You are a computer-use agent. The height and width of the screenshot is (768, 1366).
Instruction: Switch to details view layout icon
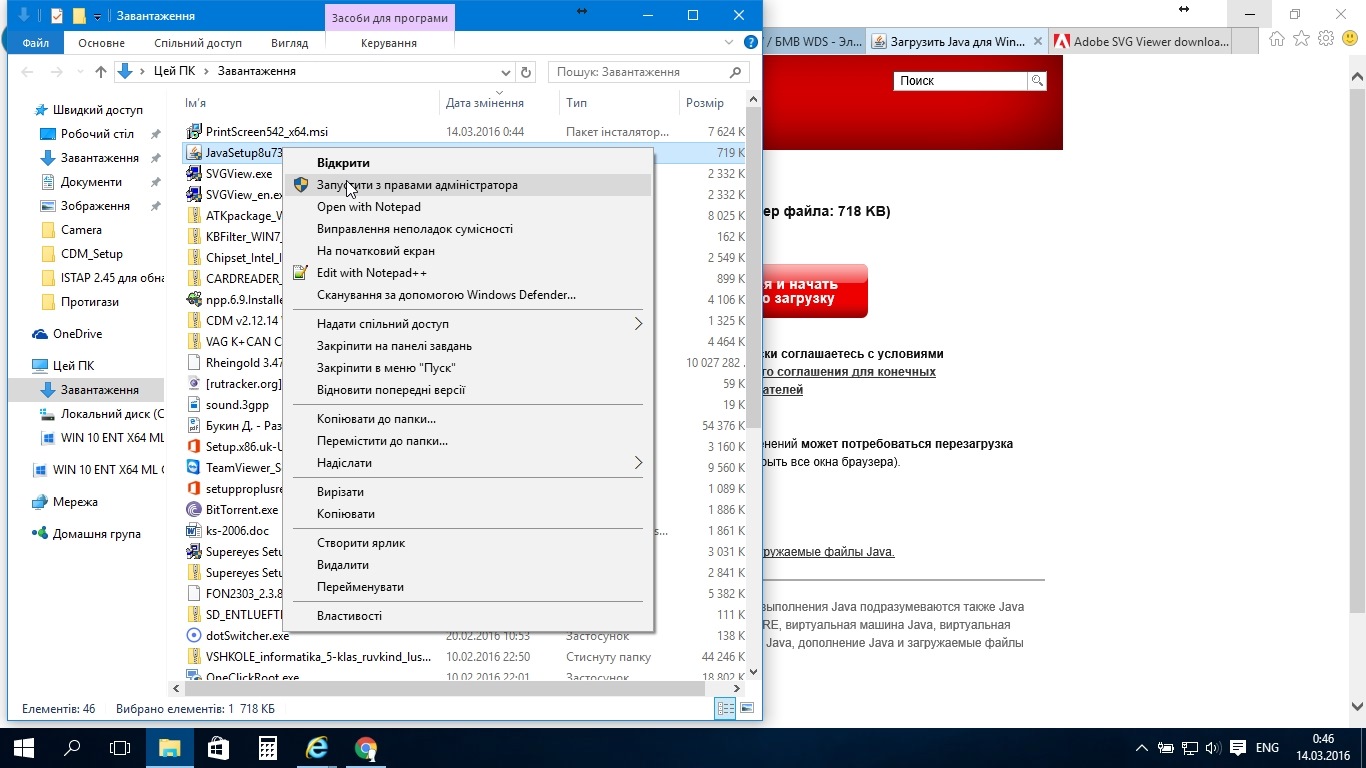click(x=725, y=708)
